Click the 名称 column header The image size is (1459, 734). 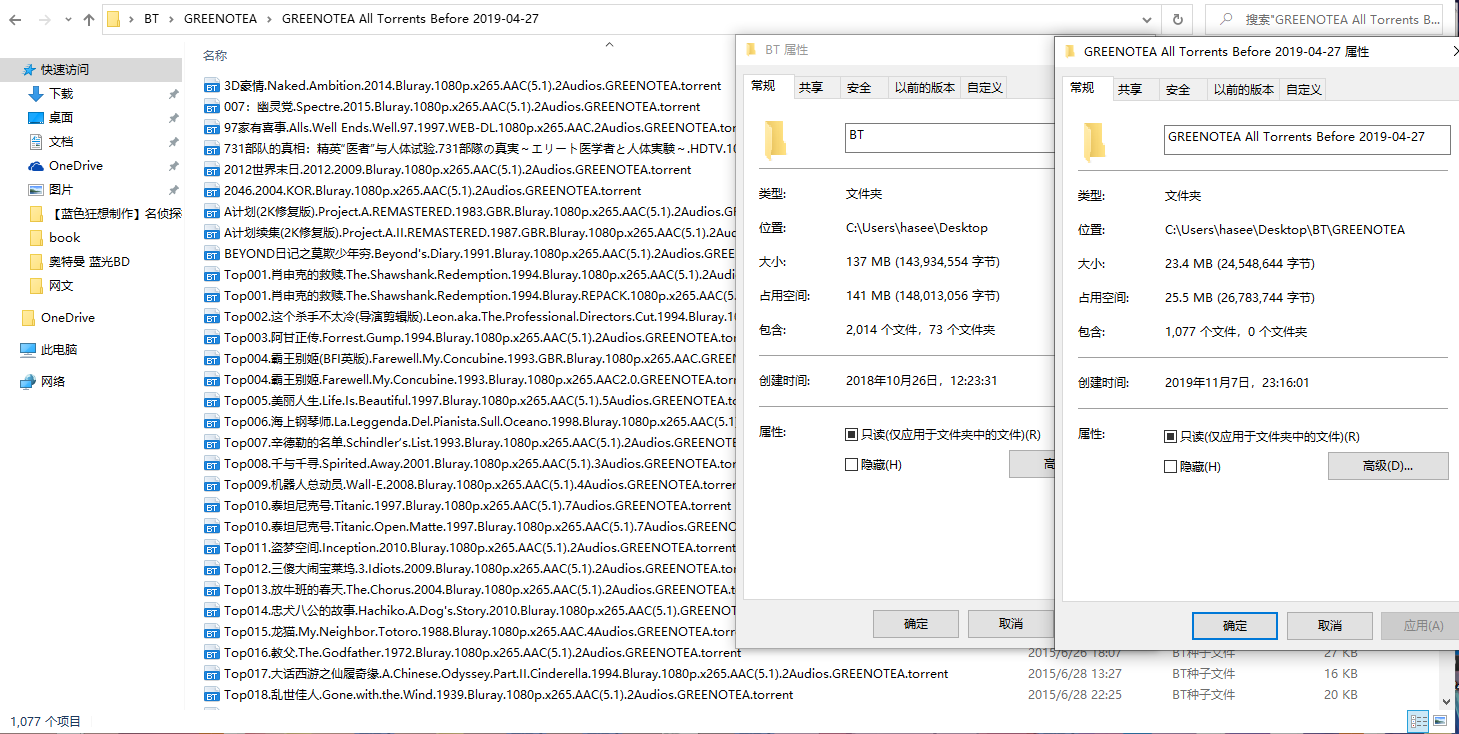tap(215, 56)
